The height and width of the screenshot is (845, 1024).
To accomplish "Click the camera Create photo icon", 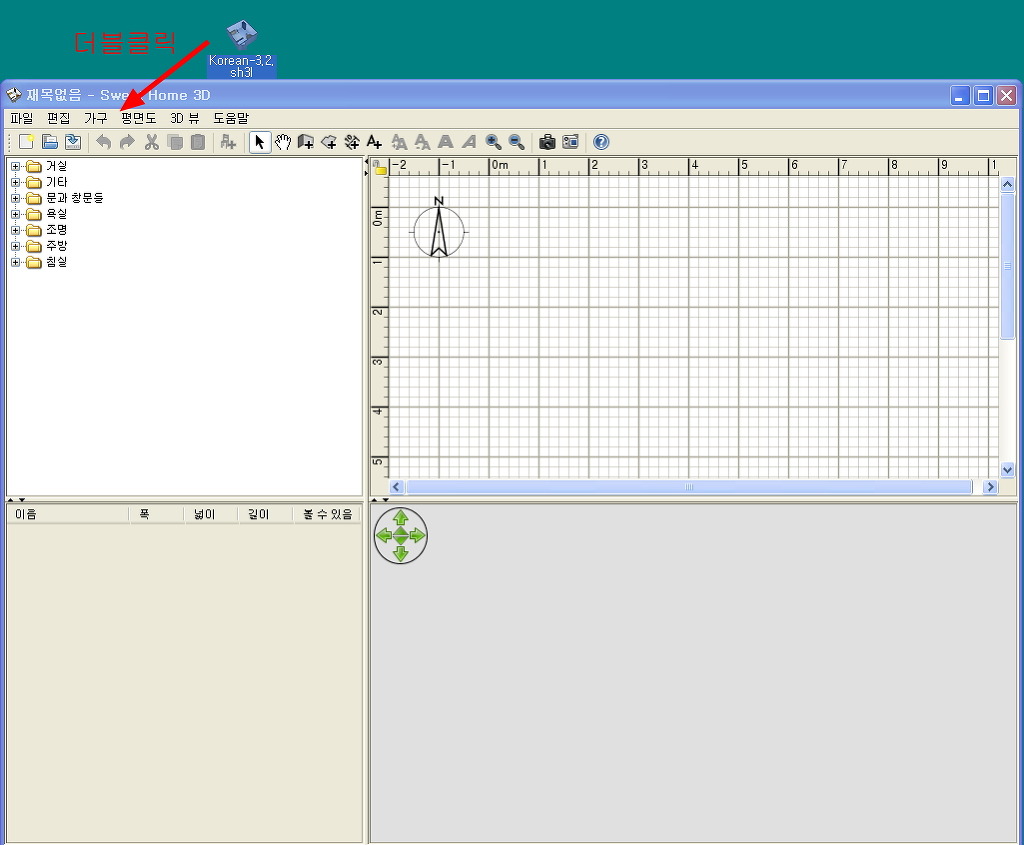I will (x=547, y=142).
